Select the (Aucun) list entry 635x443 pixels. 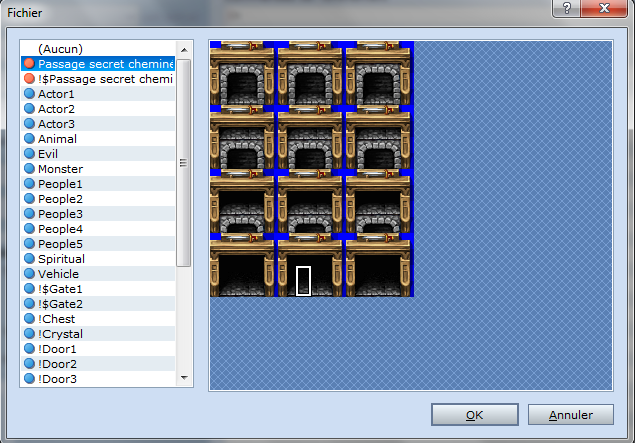click(x=98, y=49)
